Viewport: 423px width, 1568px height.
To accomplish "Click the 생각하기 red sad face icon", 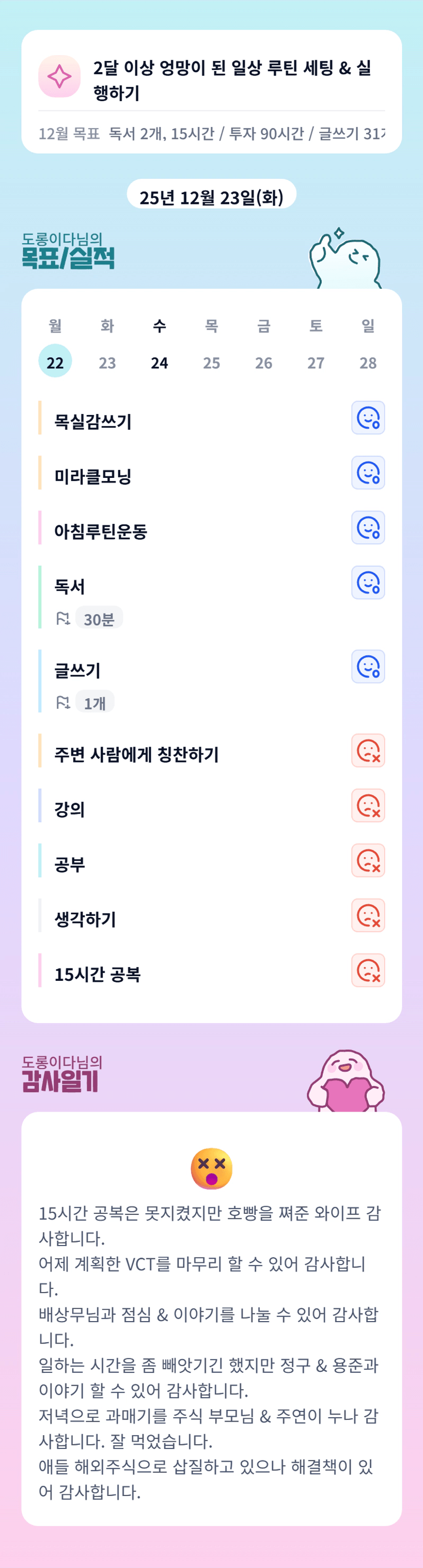I will (x=368, y=914).
